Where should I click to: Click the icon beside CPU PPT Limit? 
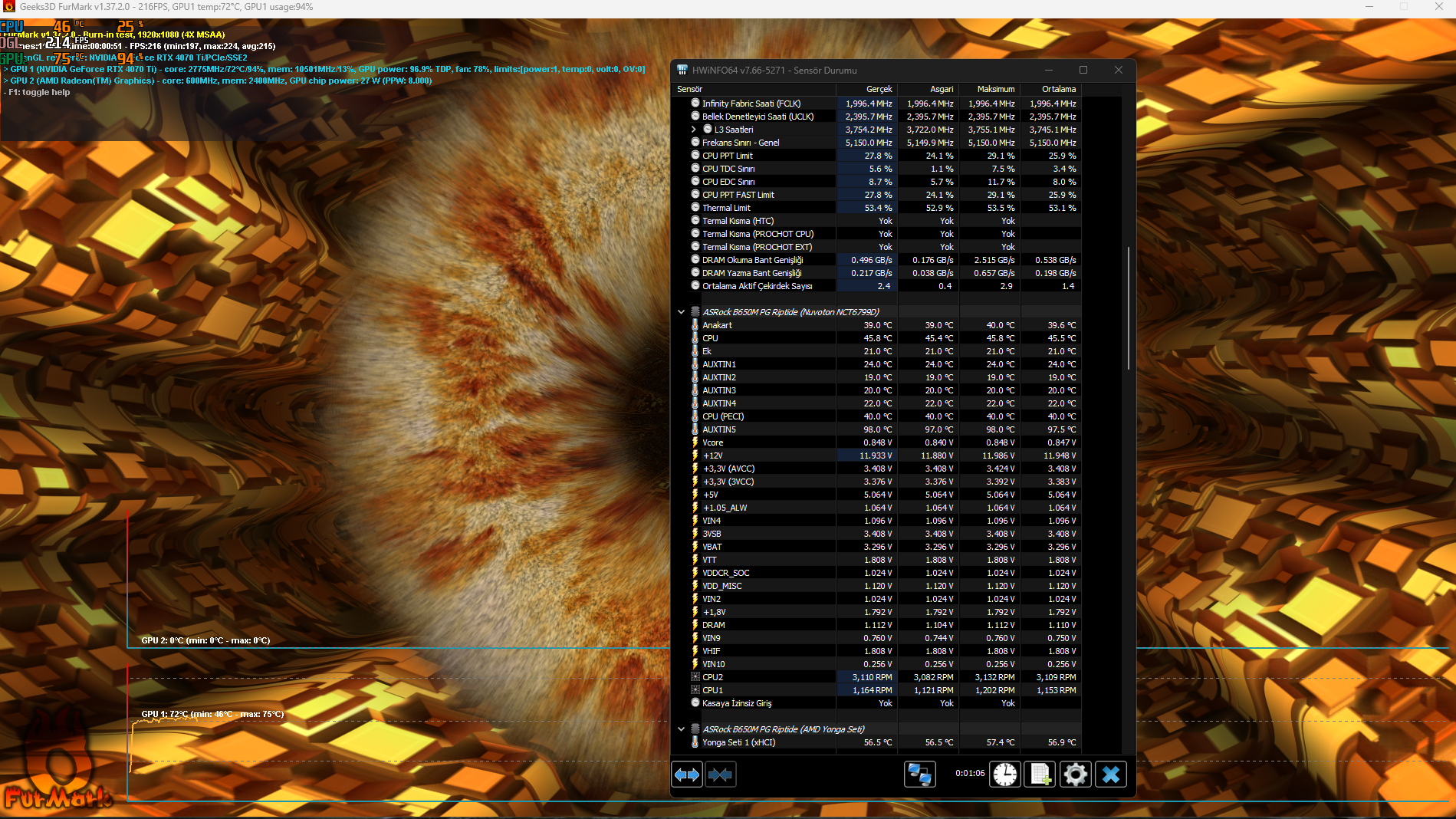[x=695, y=156]
